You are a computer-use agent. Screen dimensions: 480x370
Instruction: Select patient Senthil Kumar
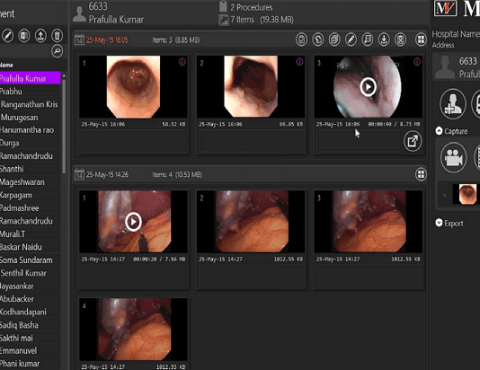coord(30,273)
